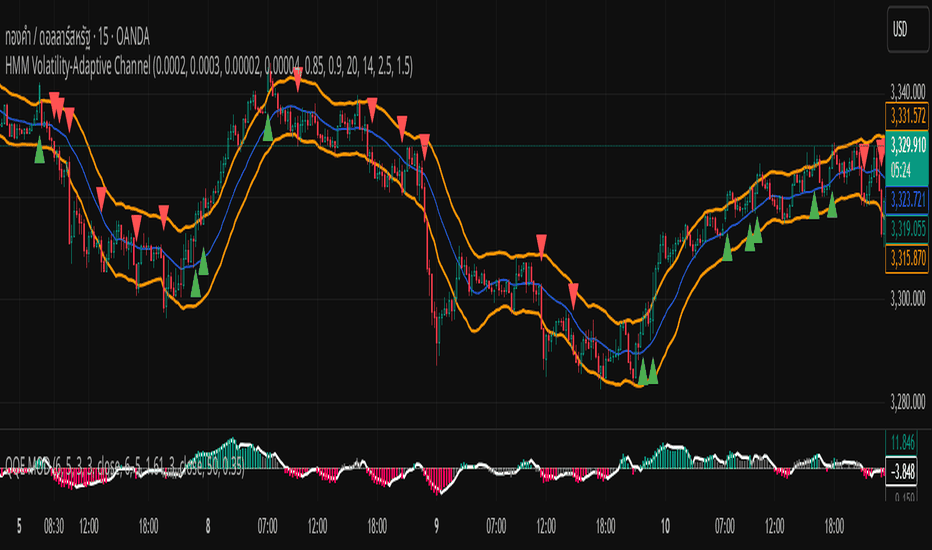Screen dimensions: 932x550
Task: Click the day 10 date label
Action: click(665, 526)
